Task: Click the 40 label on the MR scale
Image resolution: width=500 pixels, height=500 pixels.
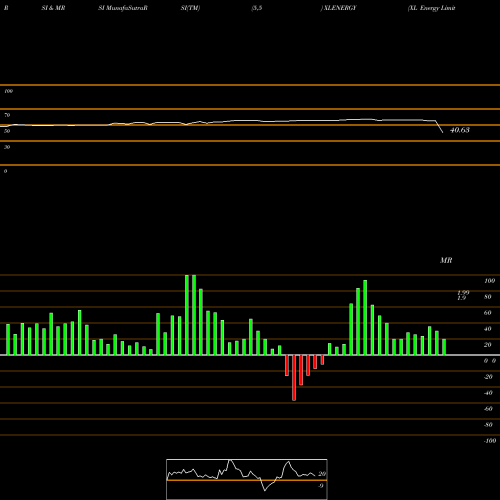Action: pyautogui.click(x=488, y=329)
